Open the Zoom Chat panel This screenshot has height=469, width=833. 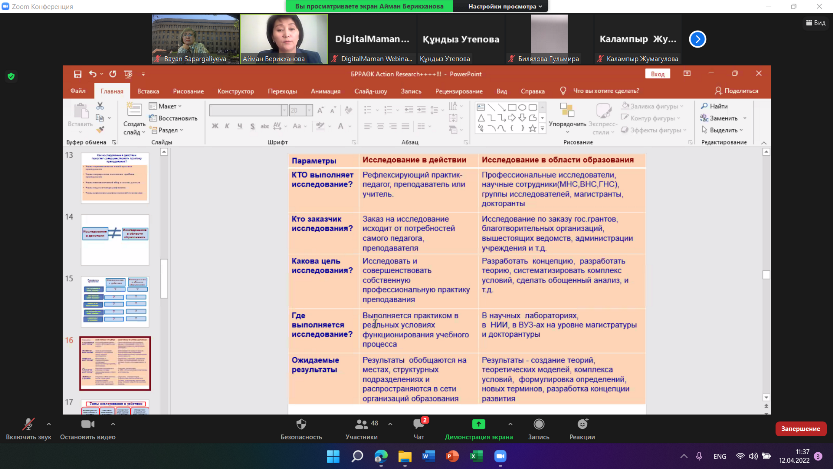pyautogui.click(x=419, y=426)
